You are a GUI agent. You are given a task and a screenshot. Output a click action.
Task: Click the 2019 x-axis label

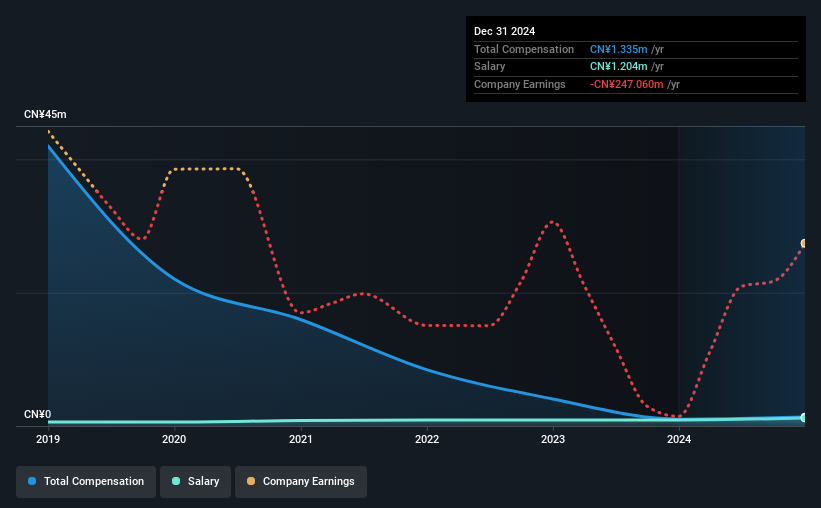pos(48,439)
